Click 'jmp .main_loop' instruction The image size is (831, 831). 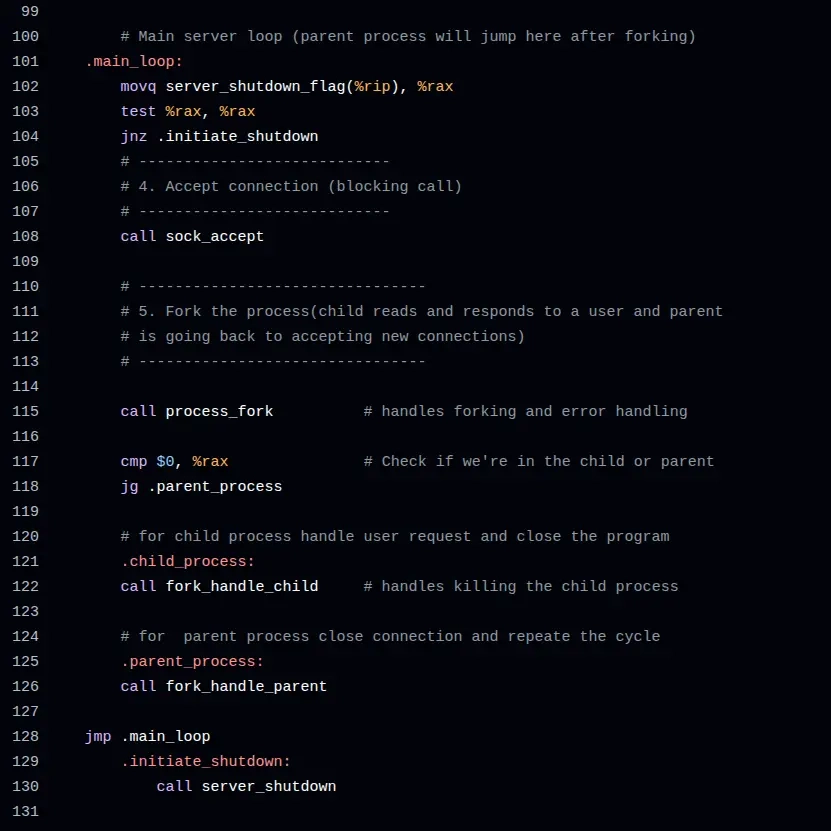point(147,737)
